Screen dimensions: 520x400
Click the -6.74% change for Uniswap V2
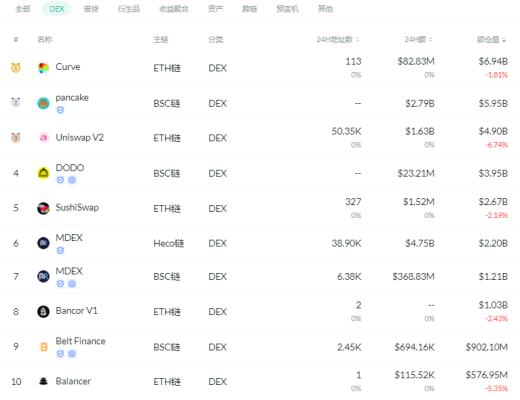496,145
